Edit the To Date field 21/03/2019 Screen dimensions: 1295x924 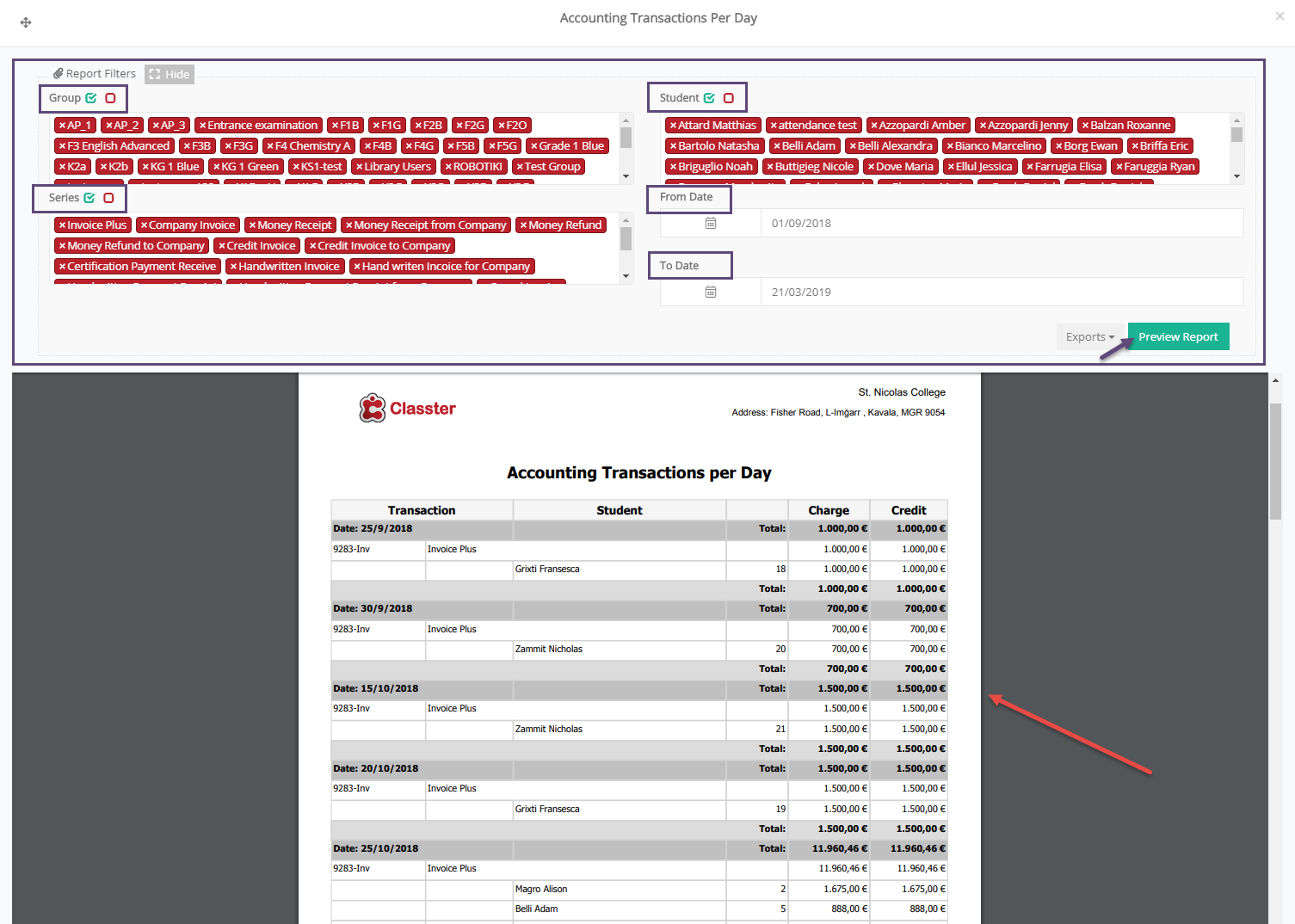tap(1002, 293)
